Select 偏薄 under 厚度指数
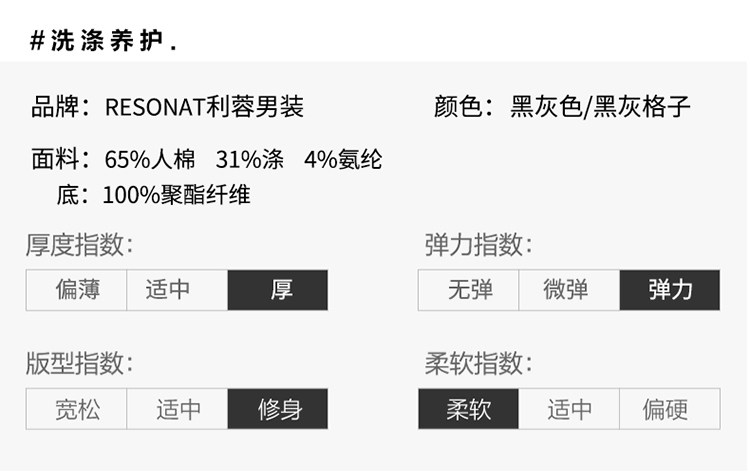Screen dimensions: 750x474 [x=77, y=290]
